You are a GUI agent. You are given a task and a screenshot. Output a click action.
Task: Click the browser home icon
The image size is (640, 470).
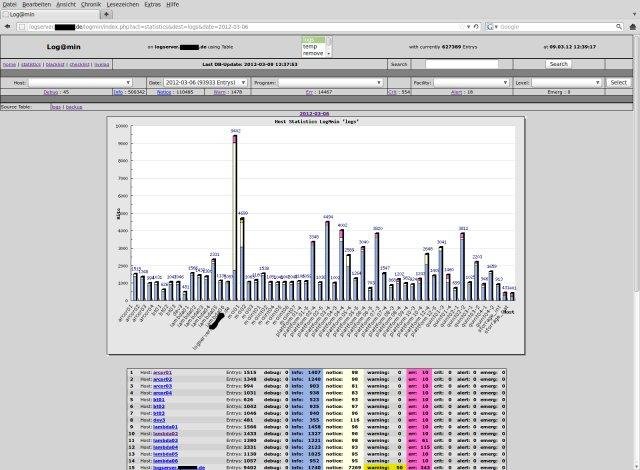(630, 26)
